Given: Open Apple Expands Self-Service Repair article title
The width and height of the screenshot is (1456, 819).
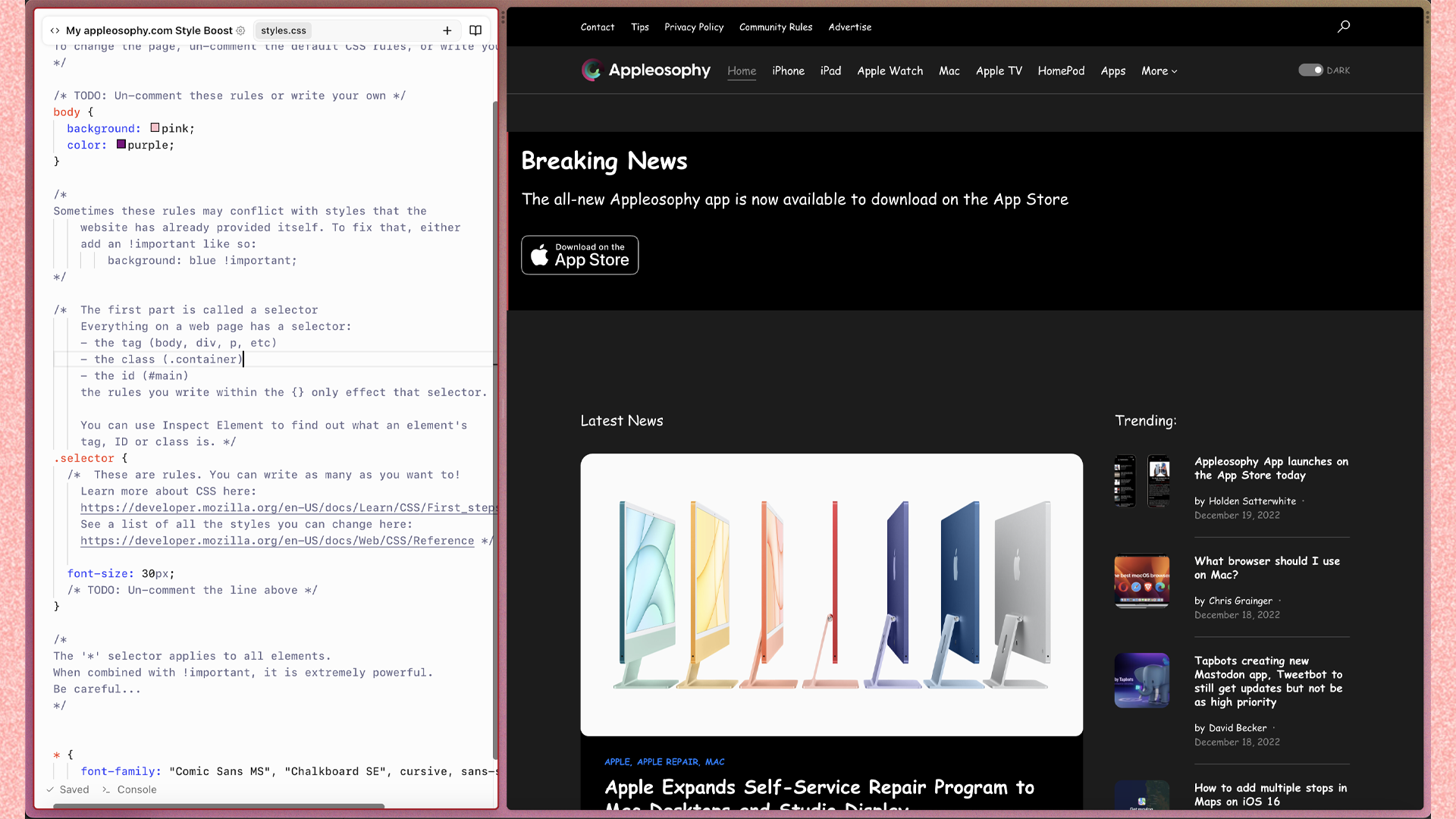Looking at the screenshot, I should click(819, 795).
